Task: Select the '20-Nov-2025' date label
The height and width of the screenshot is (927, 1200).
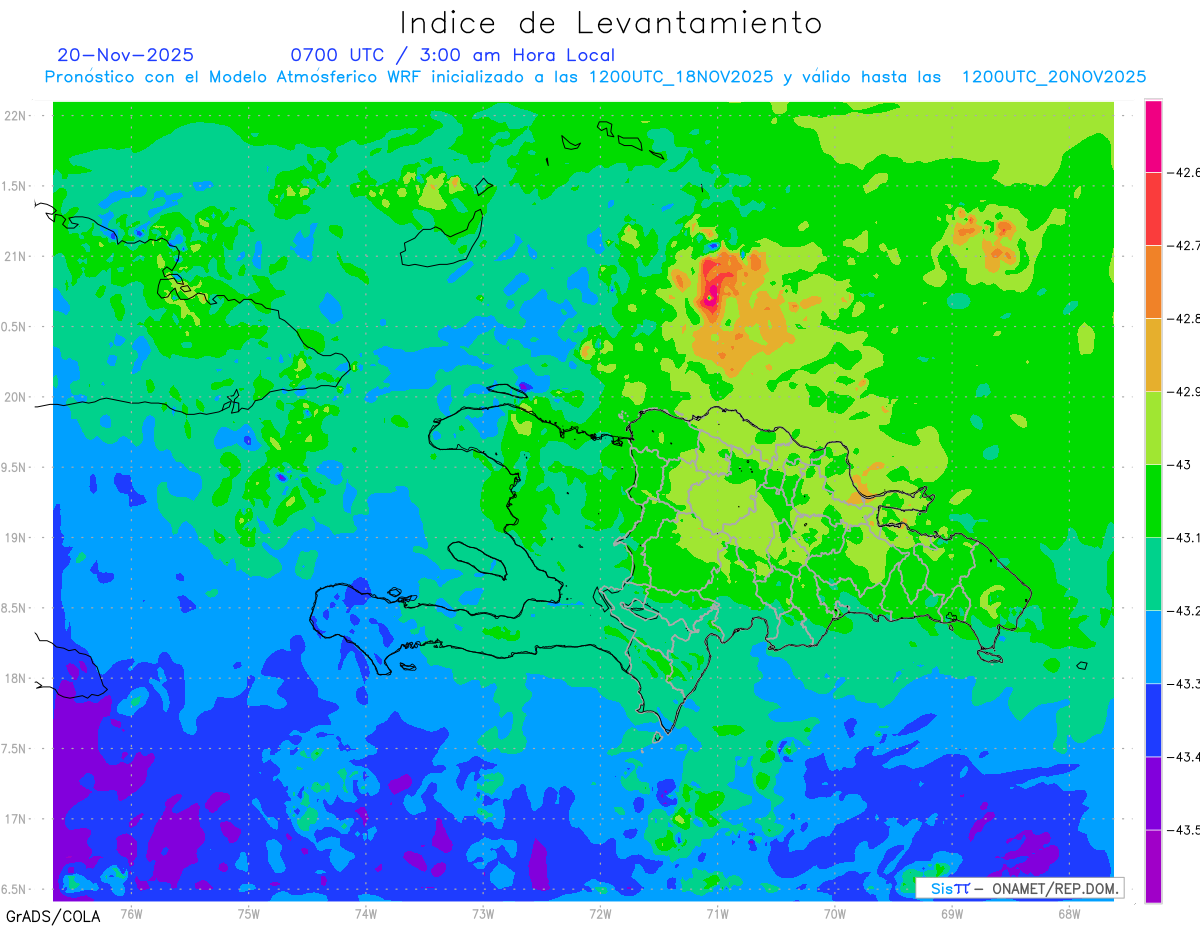Action: 126,55
